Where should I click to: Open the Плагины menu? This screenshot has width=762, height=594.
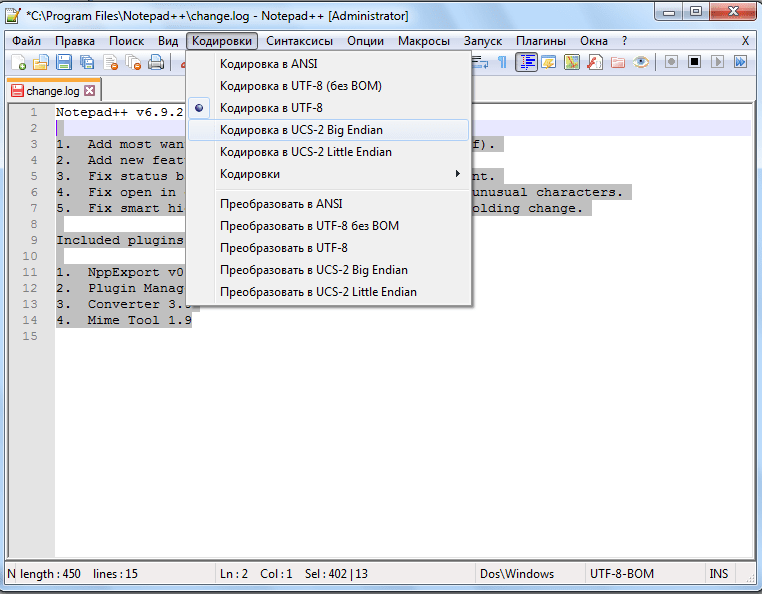[x=541, y=41]
